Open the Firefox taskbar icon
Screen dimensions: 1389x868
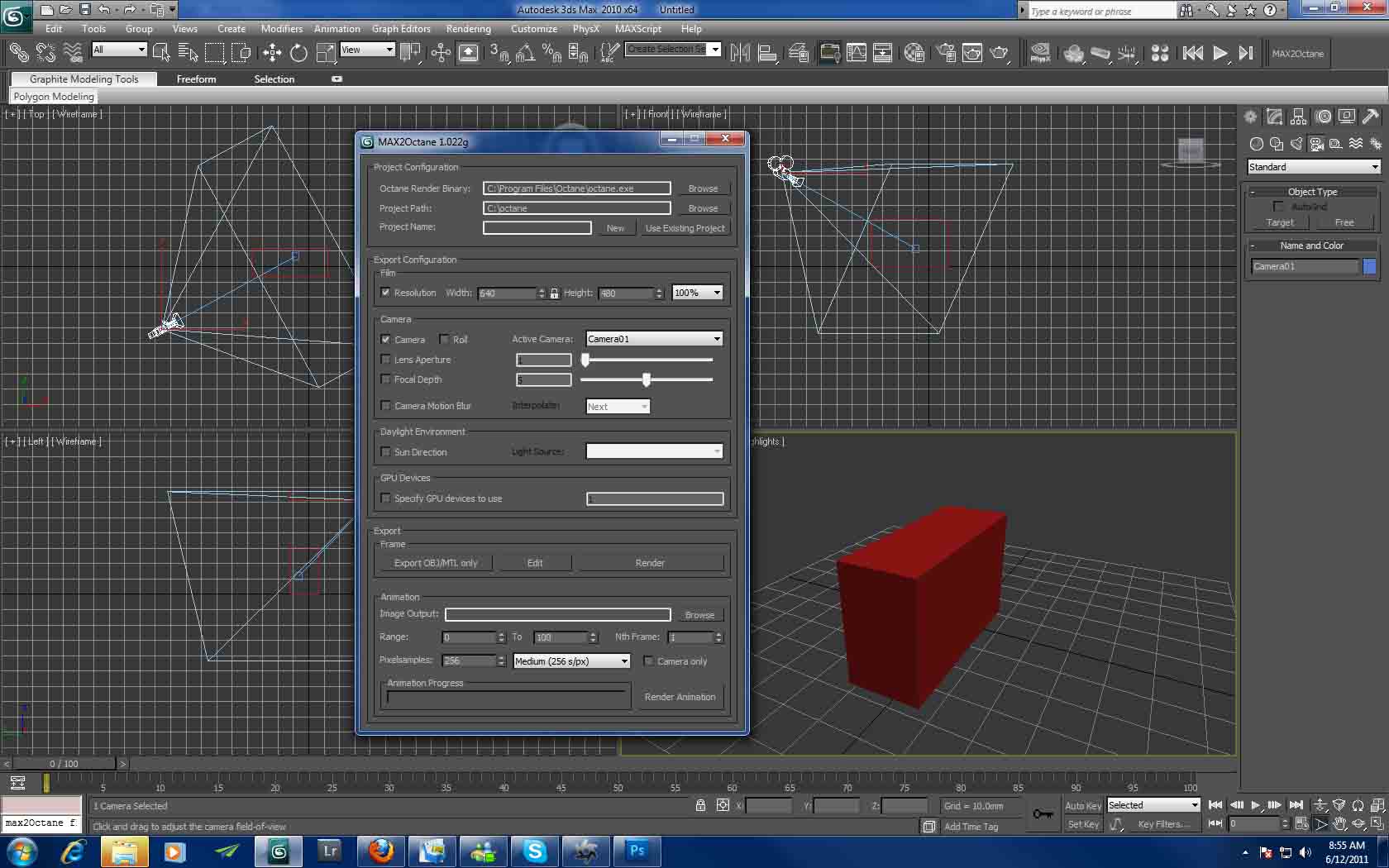[x=381, y=851]
